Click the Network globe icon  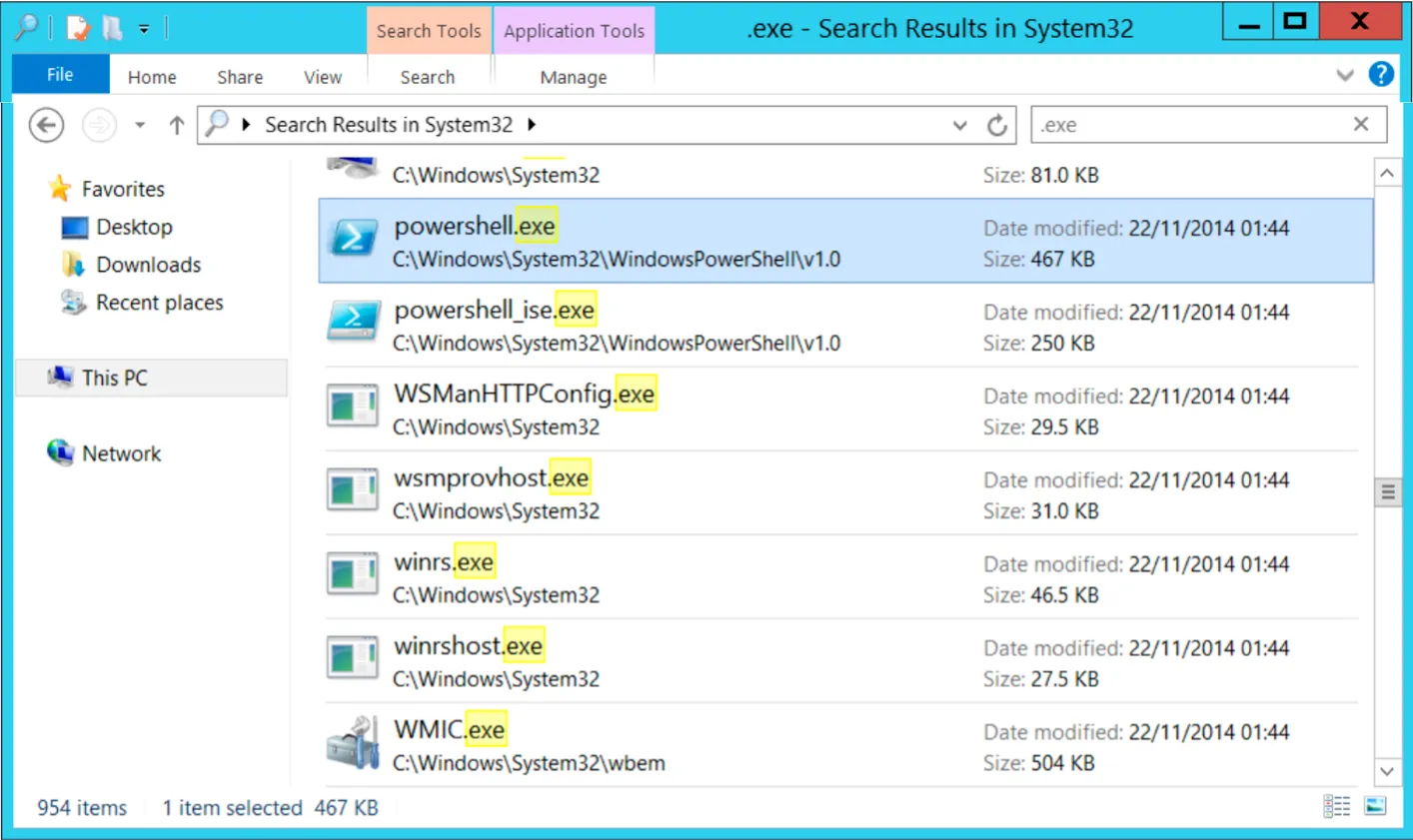(x=60, y=452)
